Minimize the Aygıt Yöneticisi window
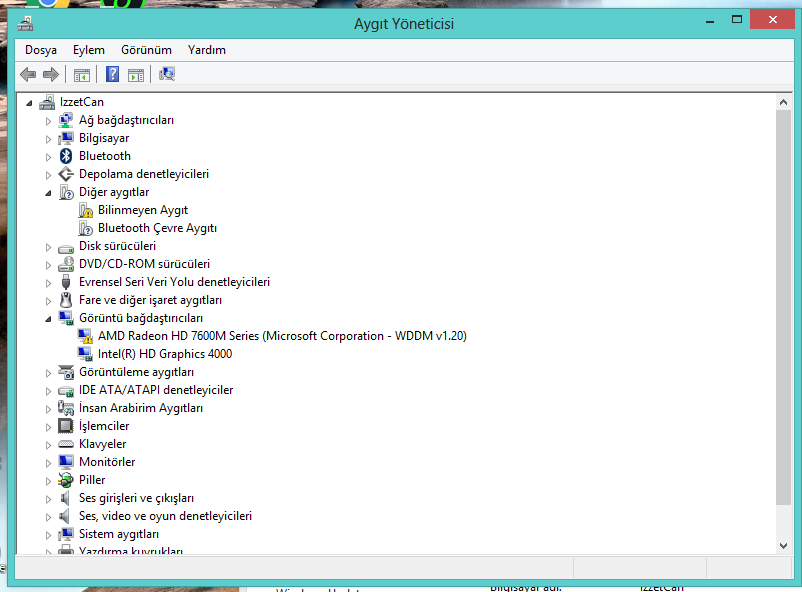802x592 pixels. point(710,20)
